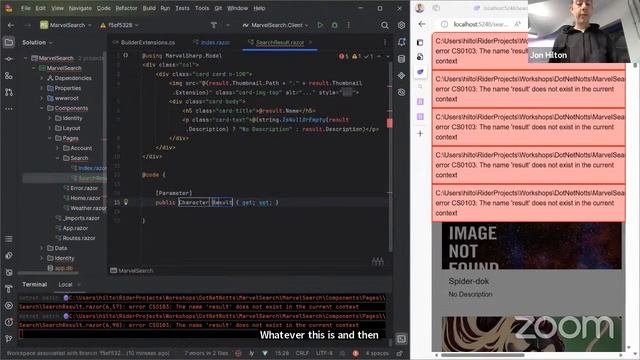Open the Pull Requests icon in left sidebar
Viewport: 640px width, 360px height.
9,92
